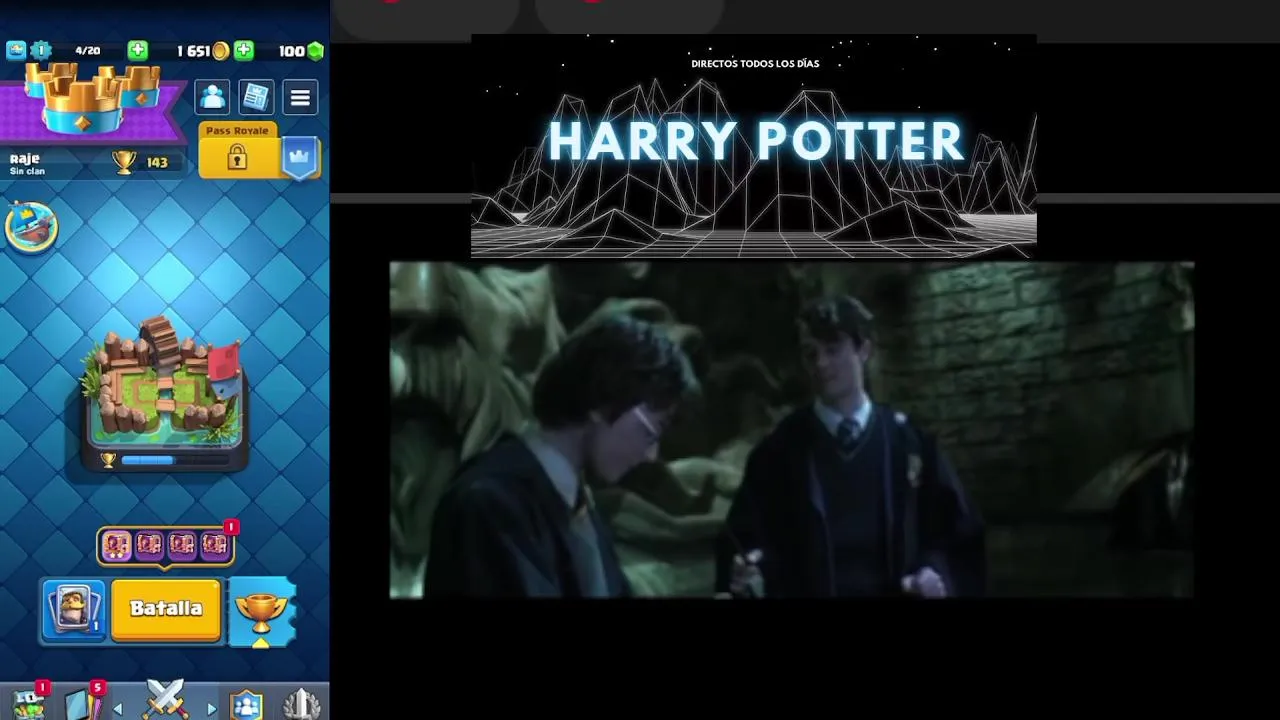Open the news feed icon
The width and height of the screenshot is (1280, 720).
256,97
